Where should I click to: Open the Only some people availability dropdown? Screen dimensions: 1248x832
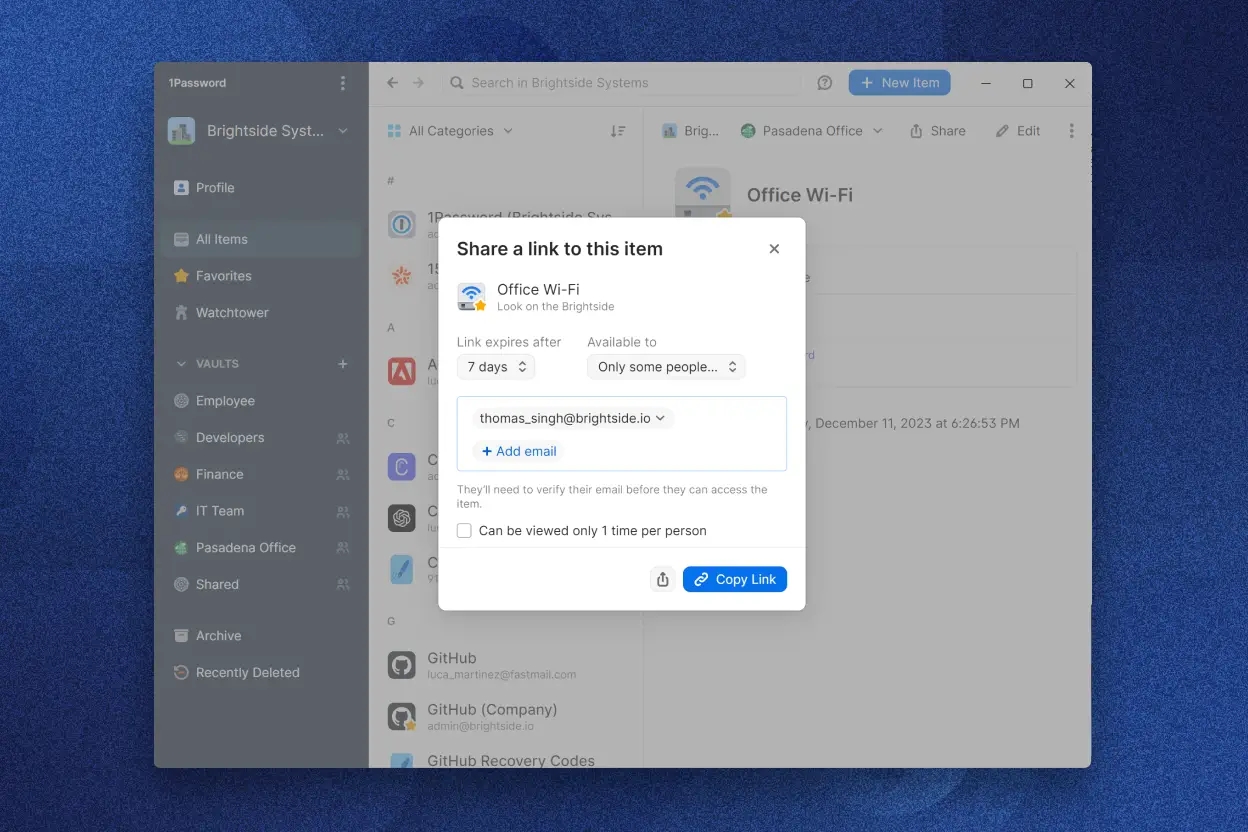point(666,367)
